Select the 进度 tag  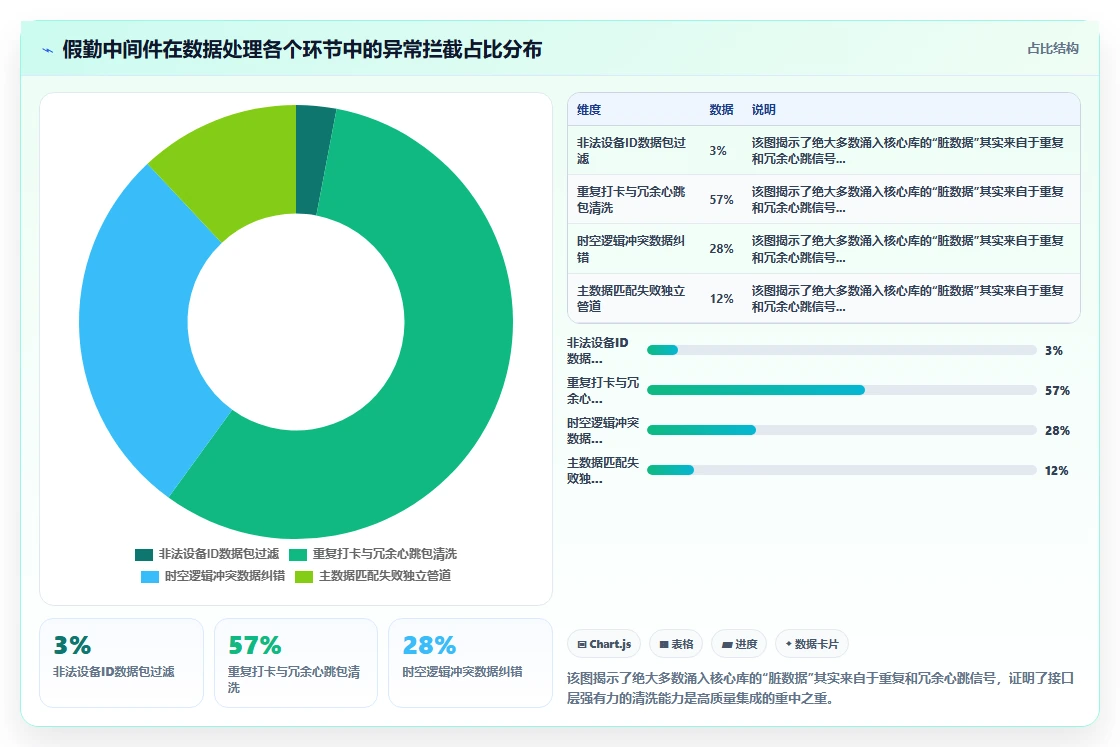click(739, 644)
